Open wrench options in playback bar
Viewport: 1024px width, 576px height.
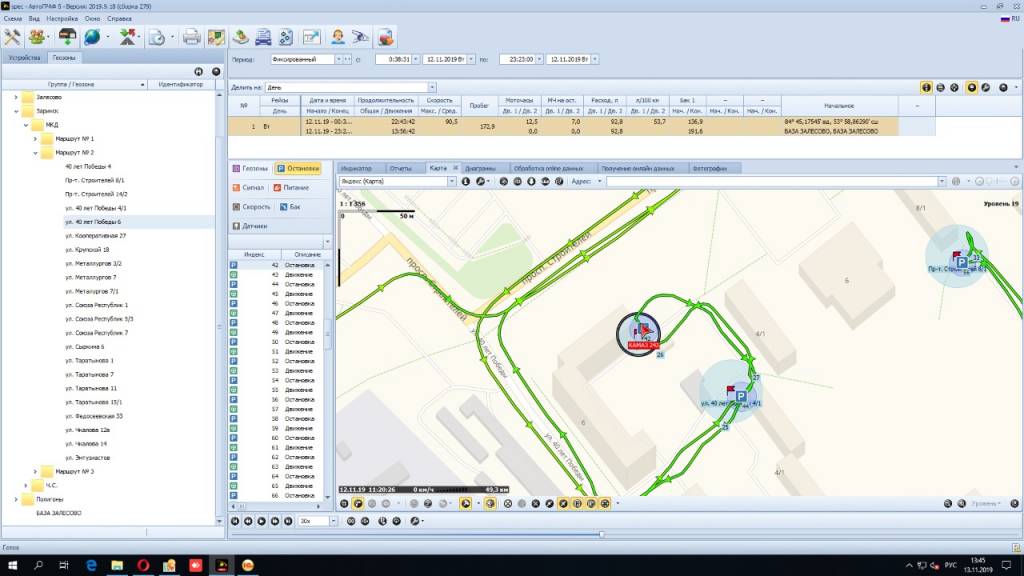[x=415, y=521]
